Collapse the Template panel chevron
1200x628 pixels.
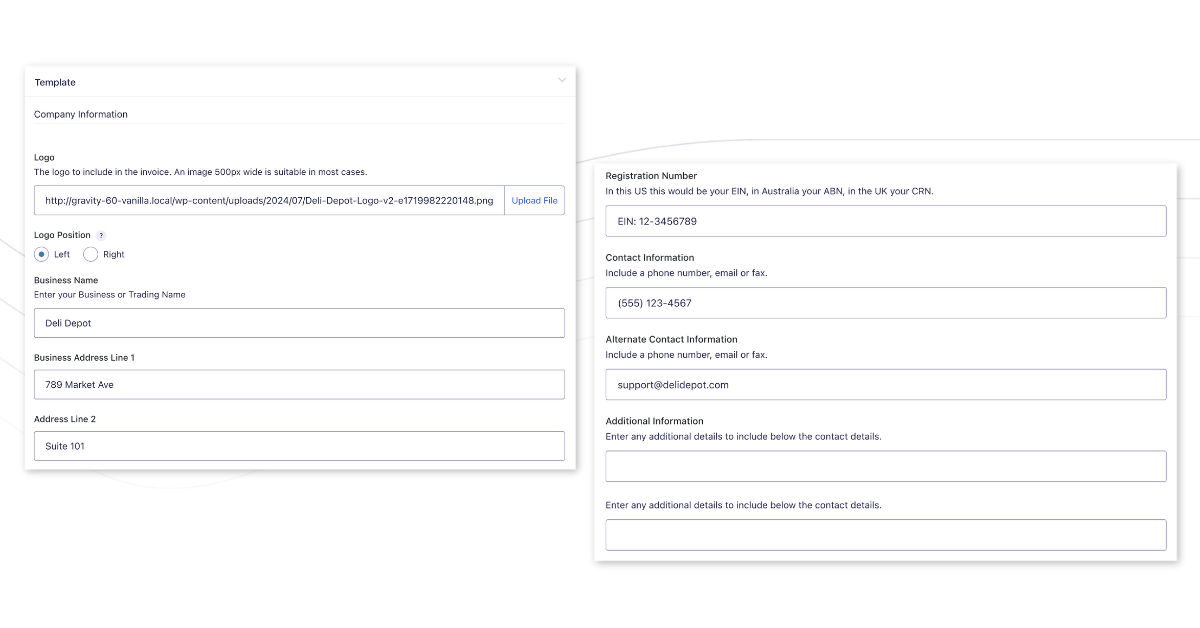(x=562, y=80)
